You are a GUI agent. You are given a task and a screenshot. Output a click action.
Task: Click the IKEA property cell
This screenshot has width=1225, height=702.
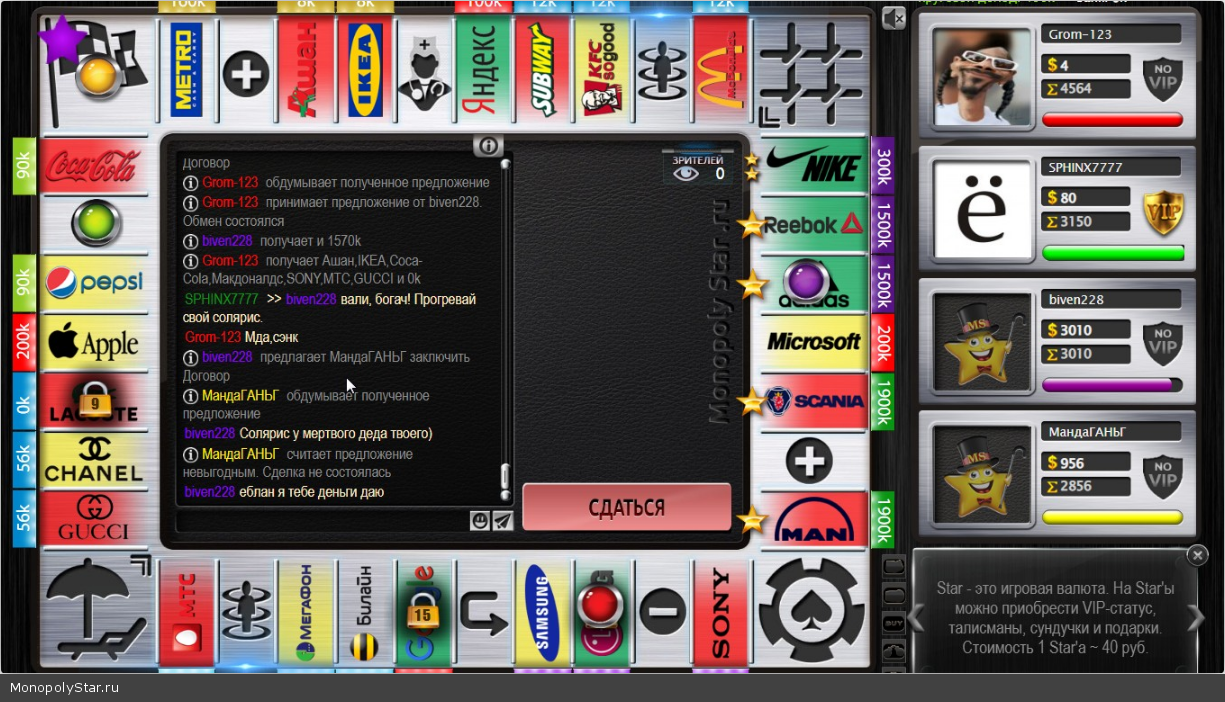pos(364,71)
